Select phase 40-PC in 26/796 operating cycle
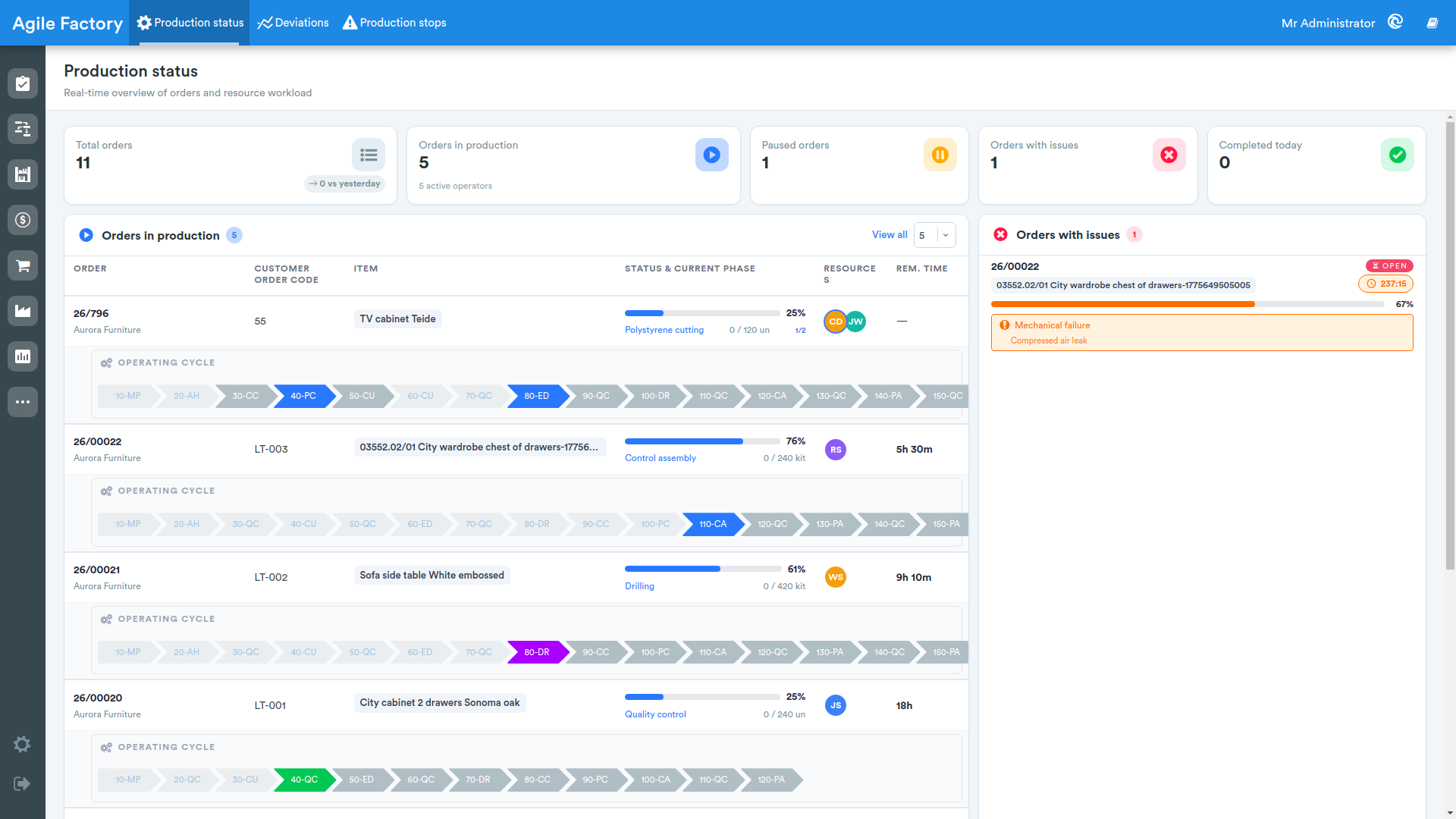This screenshot has height=819, width=1456. [303, 396]
